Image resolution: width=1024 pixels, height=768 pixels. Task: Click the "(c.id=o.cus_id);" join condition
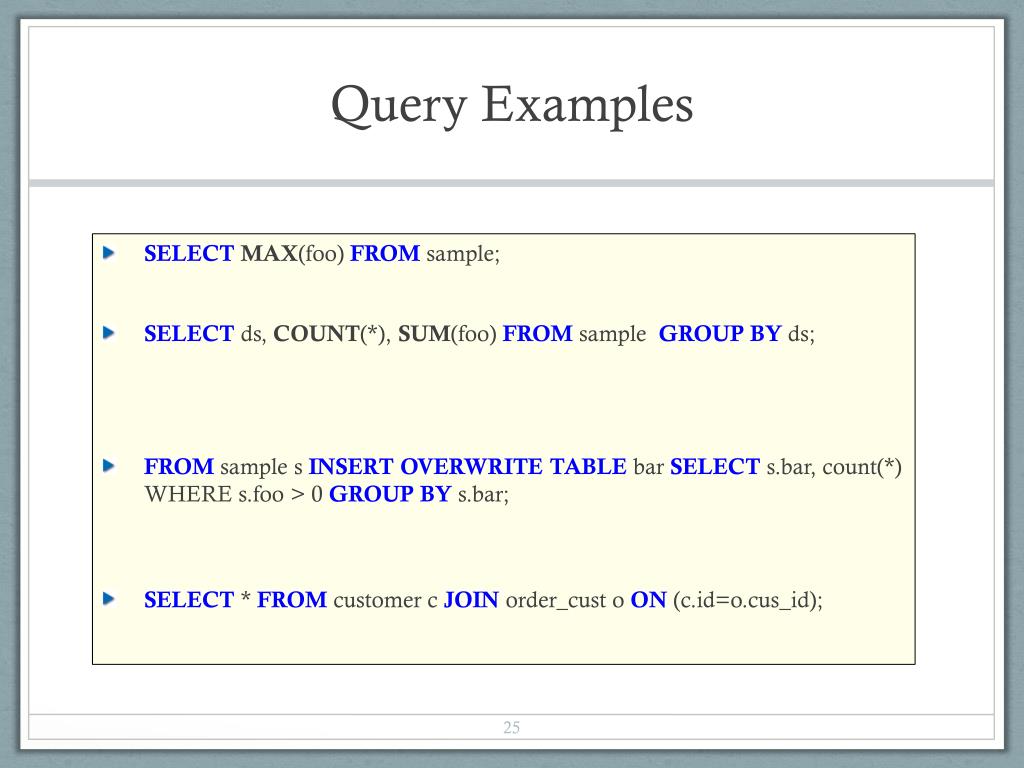748,600
